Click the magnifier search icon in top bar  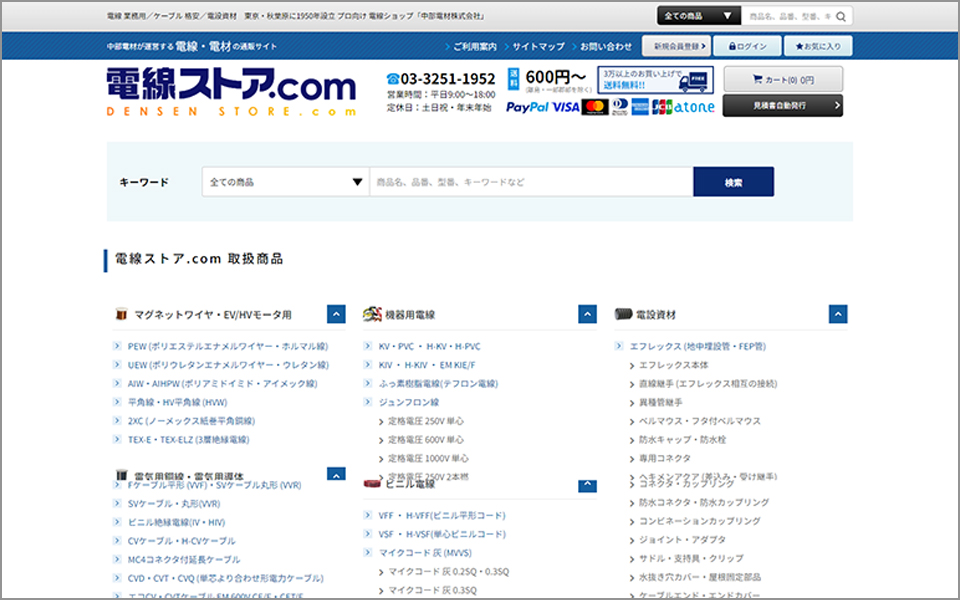coord(841,17)
